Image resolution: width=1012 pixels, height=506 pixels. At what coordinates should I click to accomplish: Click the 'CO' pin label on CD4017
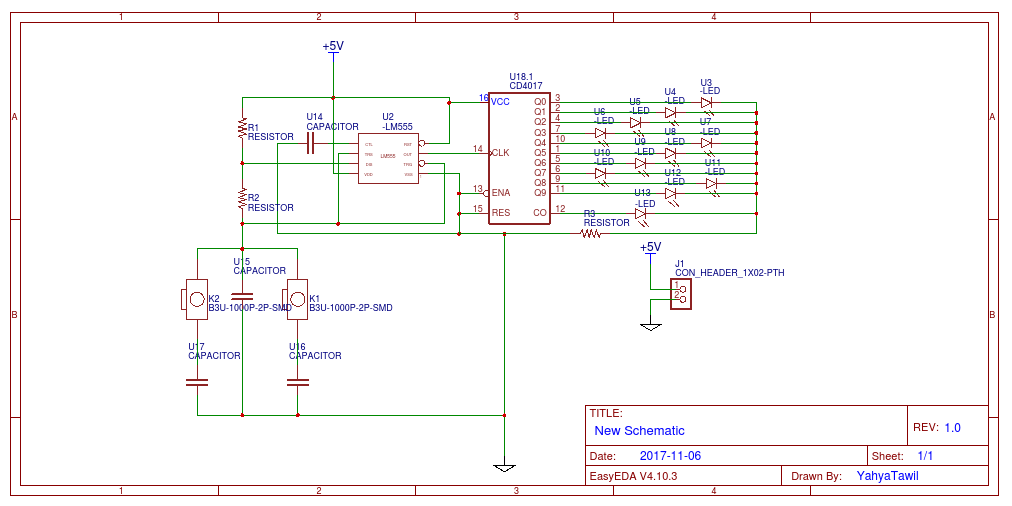(x=540, y=212)
